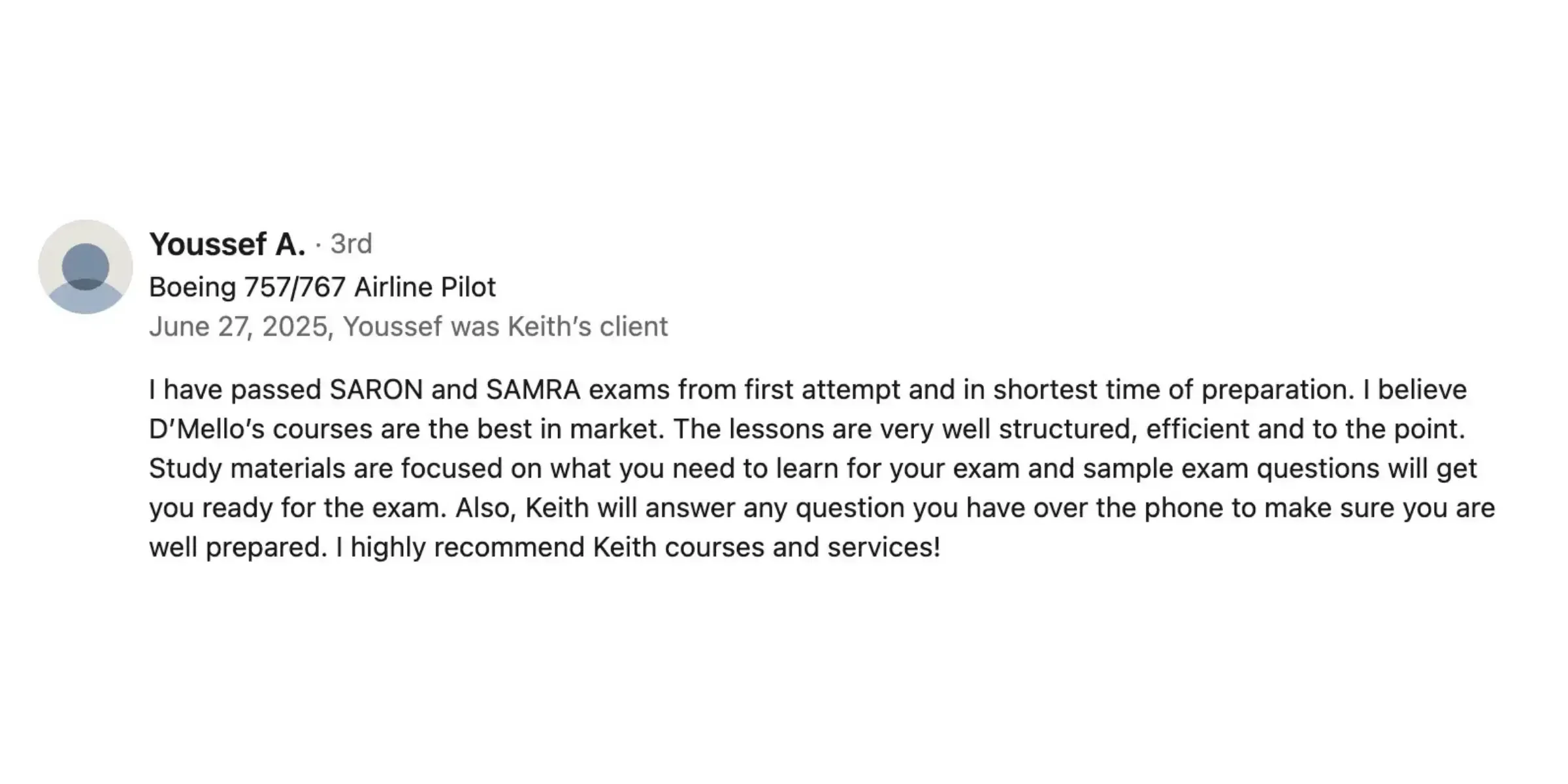Click Youssef A.'s default profile avatar
1568x784 pixels.
86,267
